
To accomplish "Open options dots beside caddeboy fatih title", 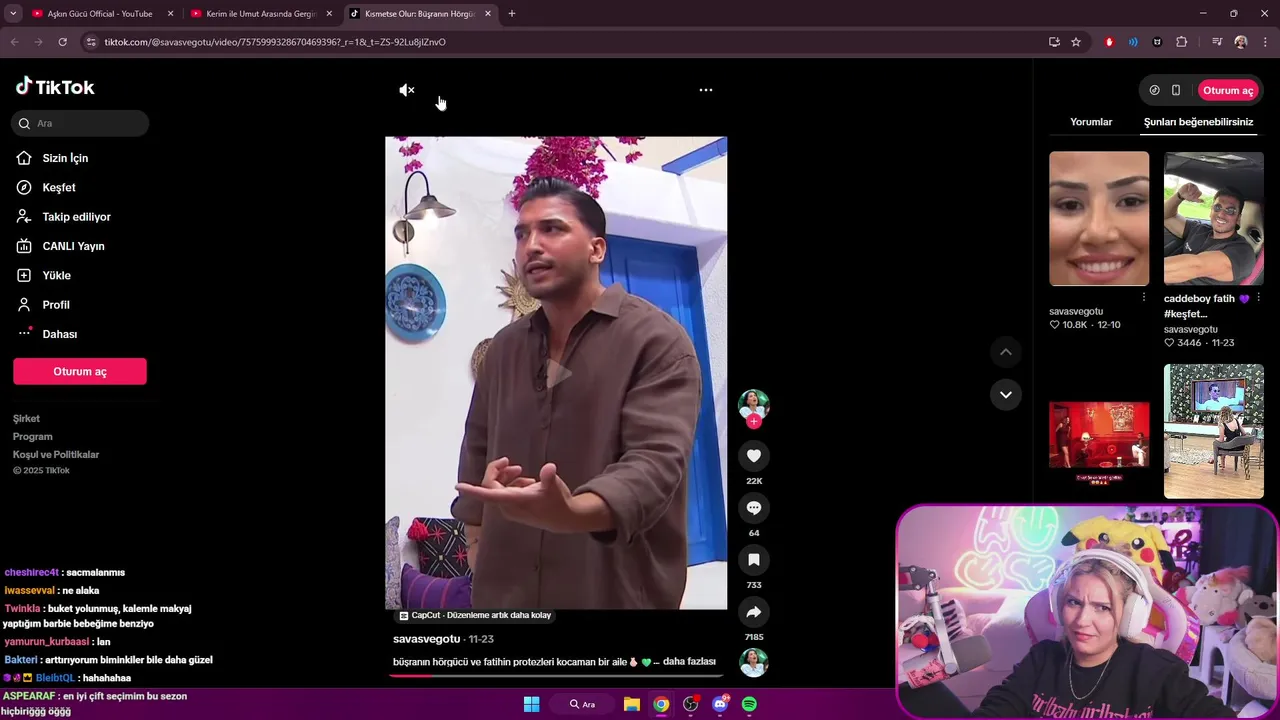I will tap(1258, 299).
